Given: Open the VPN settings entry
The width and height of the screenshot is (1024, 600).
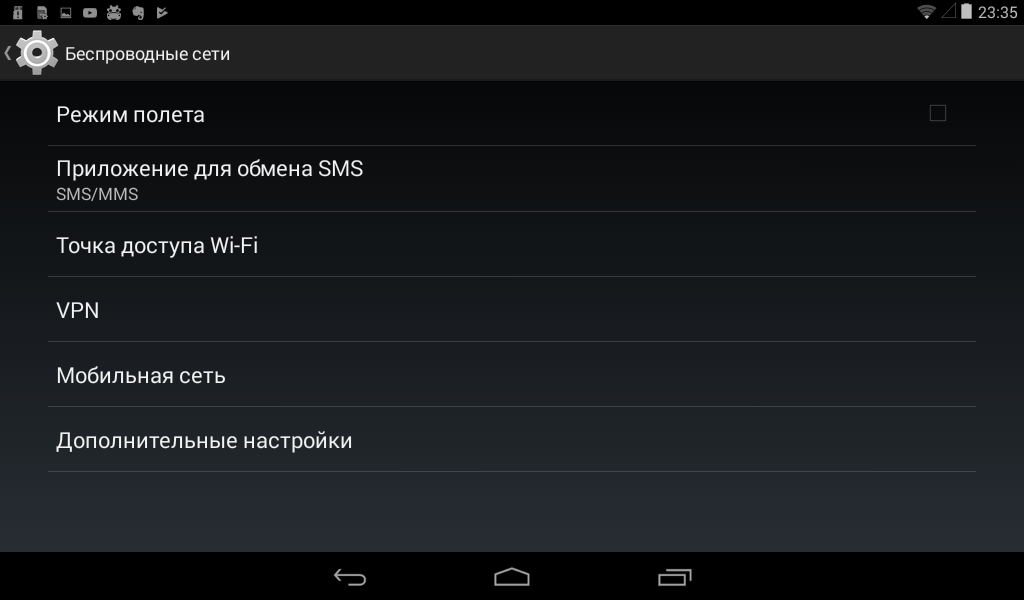Looking at the screenshot, I should (x=512, y=309).
